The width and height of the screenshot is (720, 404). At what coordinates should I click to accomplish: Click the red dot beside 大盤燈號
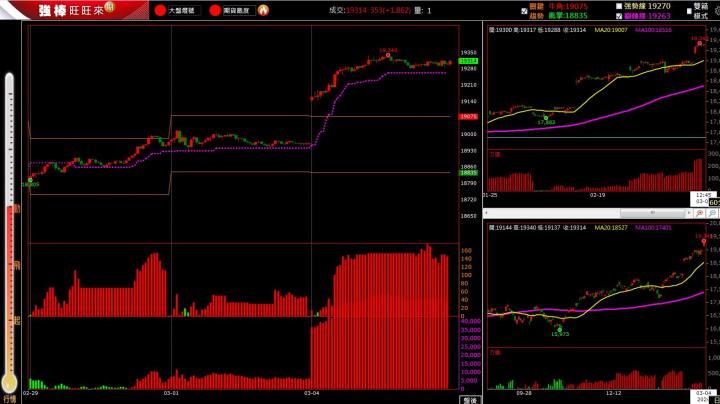[x=162, y=10]
